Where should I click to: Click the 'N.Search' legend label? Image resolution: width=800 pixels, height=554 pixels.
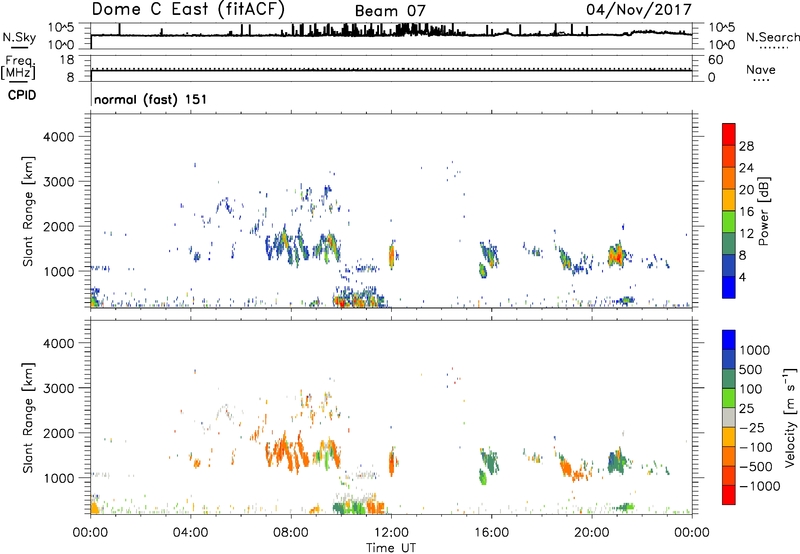tap(772, 37)
